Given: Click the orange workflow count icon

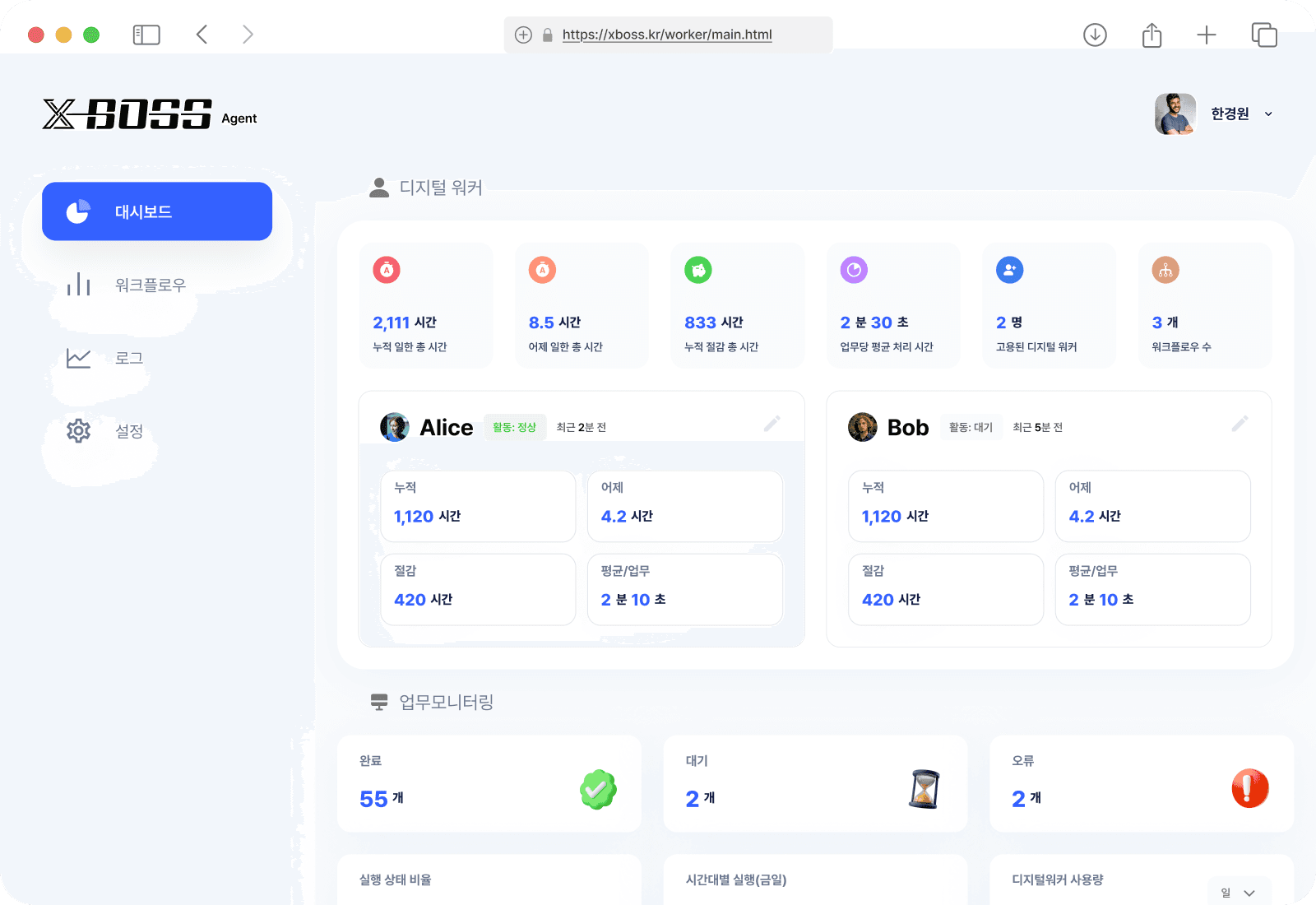Looking at the screenshot, I should [x=1165, y=270].
